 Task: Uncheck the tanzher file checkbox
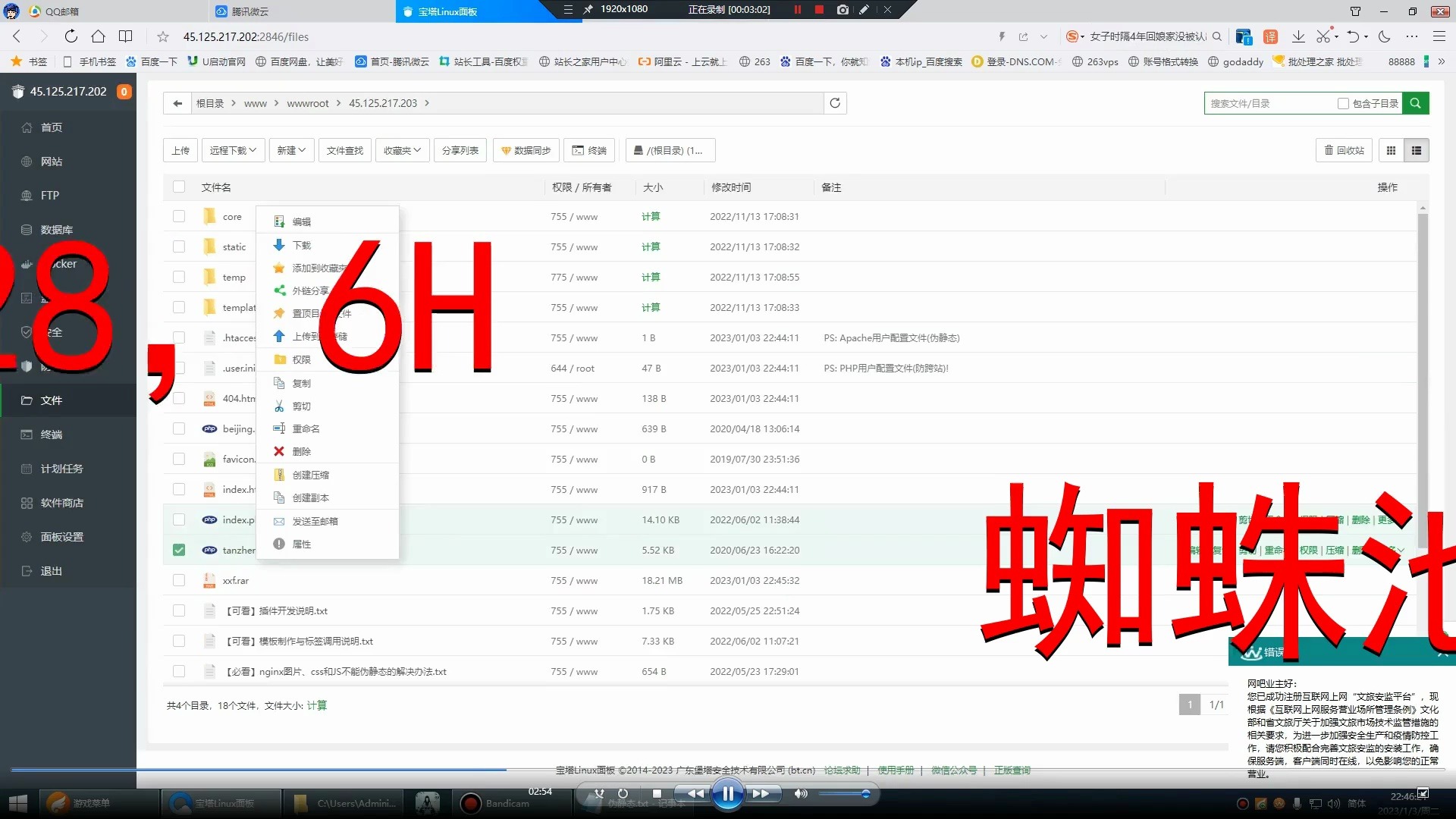click(x=179, y=550)
